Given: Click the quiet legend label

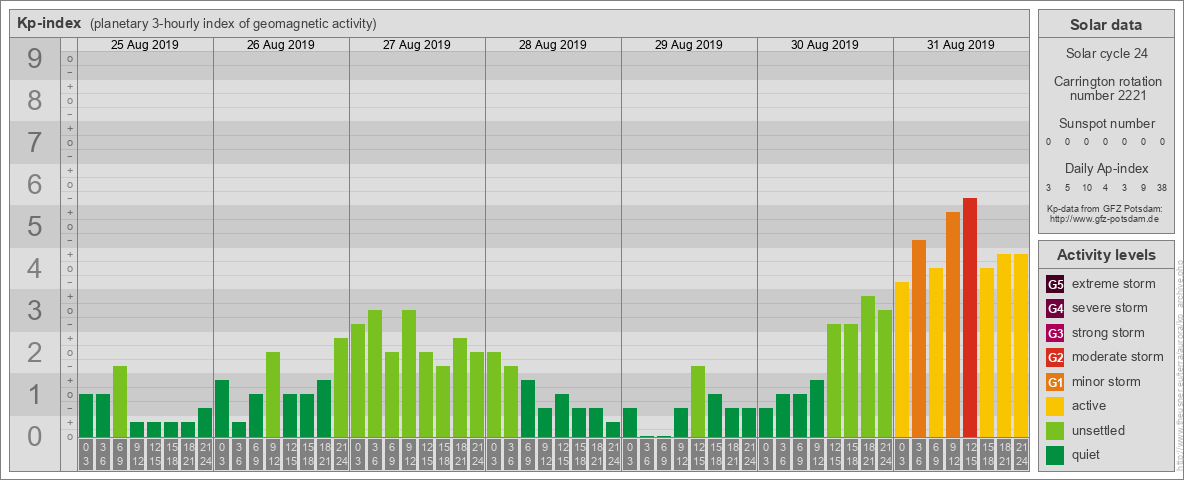Looking at the screenshot, I should [1087, 454].
